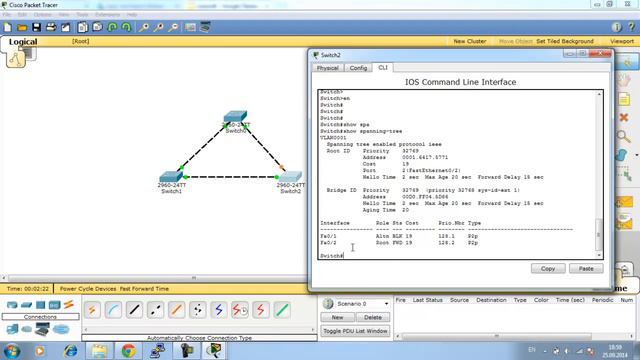Screen dimensions: 640x360
Task: Reset zoom with the middle magnifier icon
Action: click(158, 27)
